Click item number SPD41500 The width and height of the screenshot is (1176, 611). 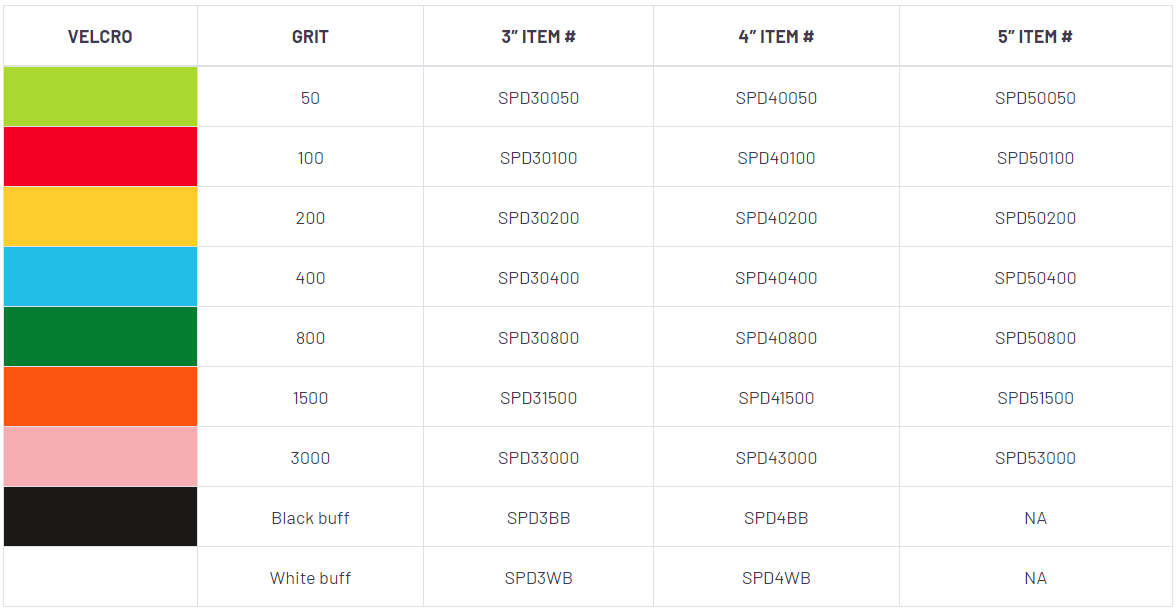coord(776,398)
